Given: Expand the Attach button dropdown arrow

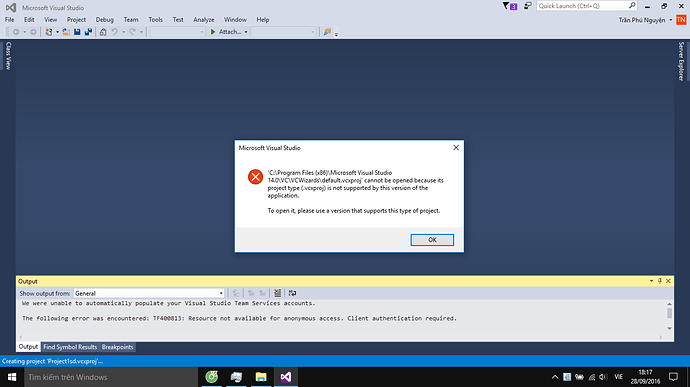Looking at the screenshot, I should coord(246,32).
